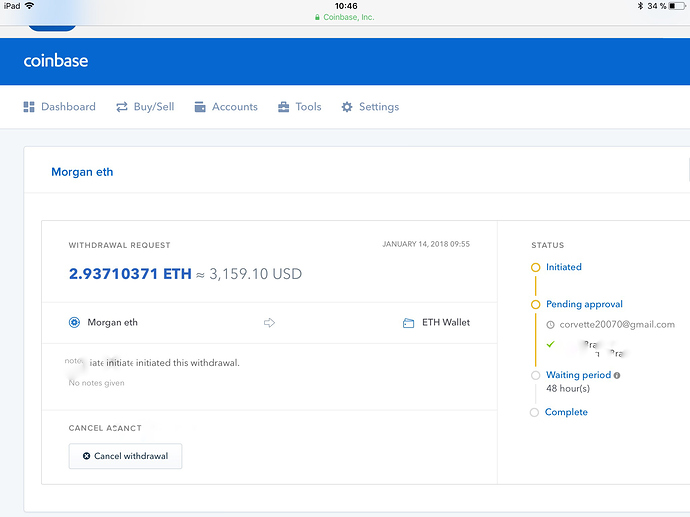Select the ETH Wallet destination label

pyautogui.click(x=446, y=323)
